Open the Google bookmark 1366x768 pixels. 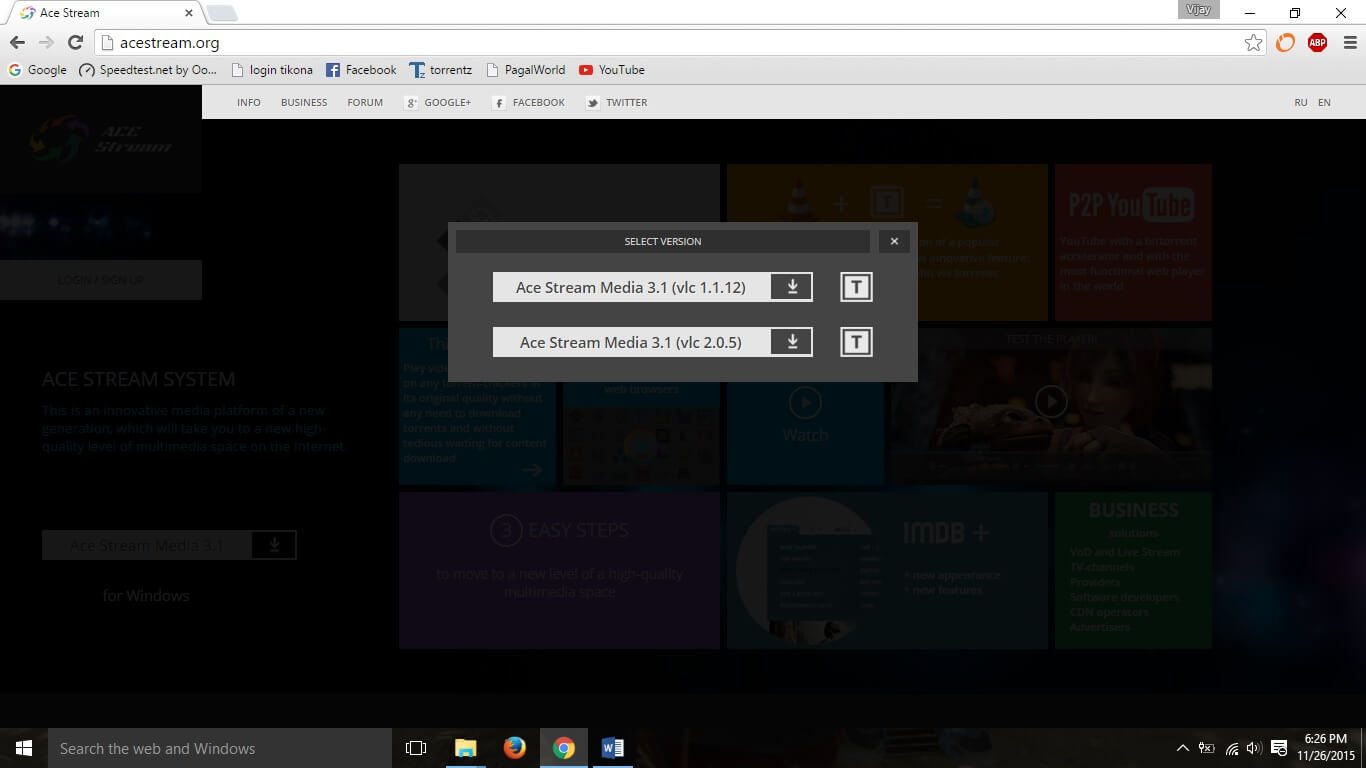(37, 70)
